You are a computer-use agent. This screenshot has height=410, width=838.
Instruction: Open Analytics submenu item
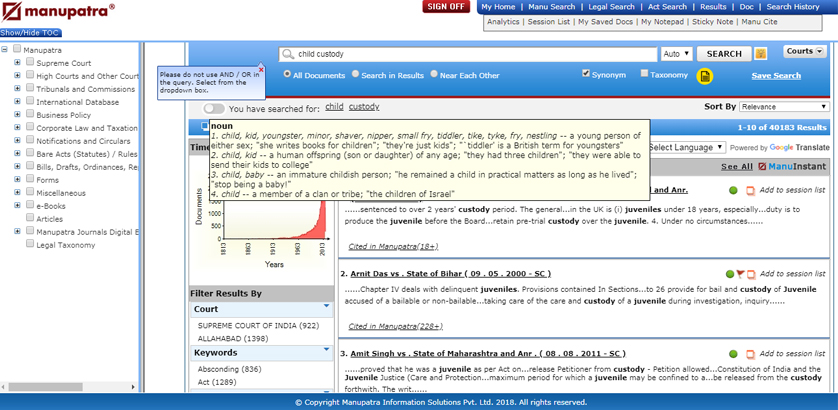[503, 22]
